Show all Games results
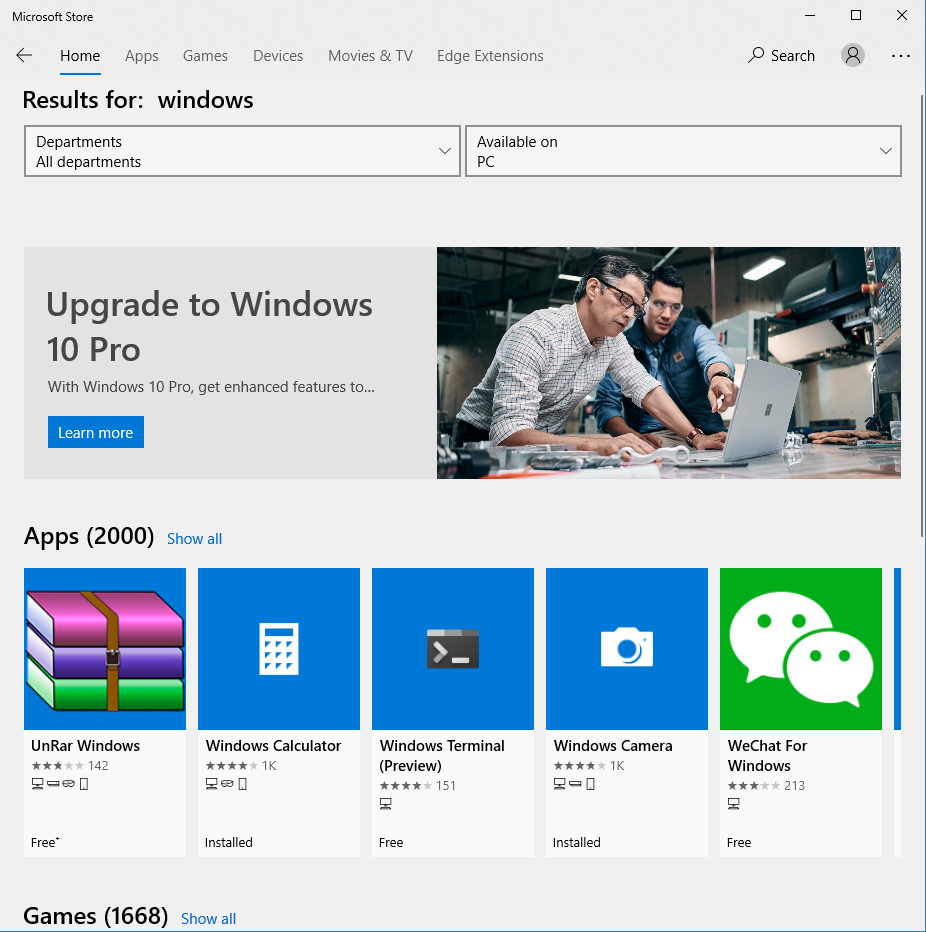The image size is (926, 932). [x=208, y=918]
